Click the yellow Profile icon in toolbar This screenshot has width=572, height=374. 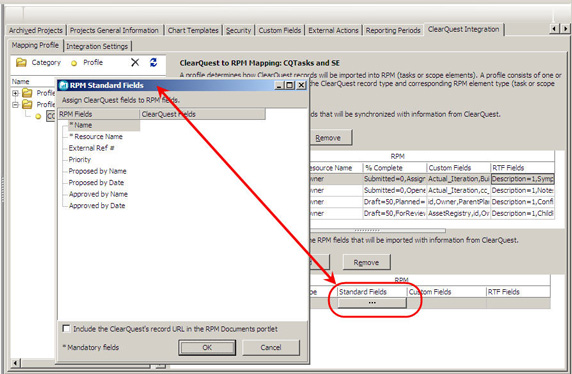pos(74,63)
